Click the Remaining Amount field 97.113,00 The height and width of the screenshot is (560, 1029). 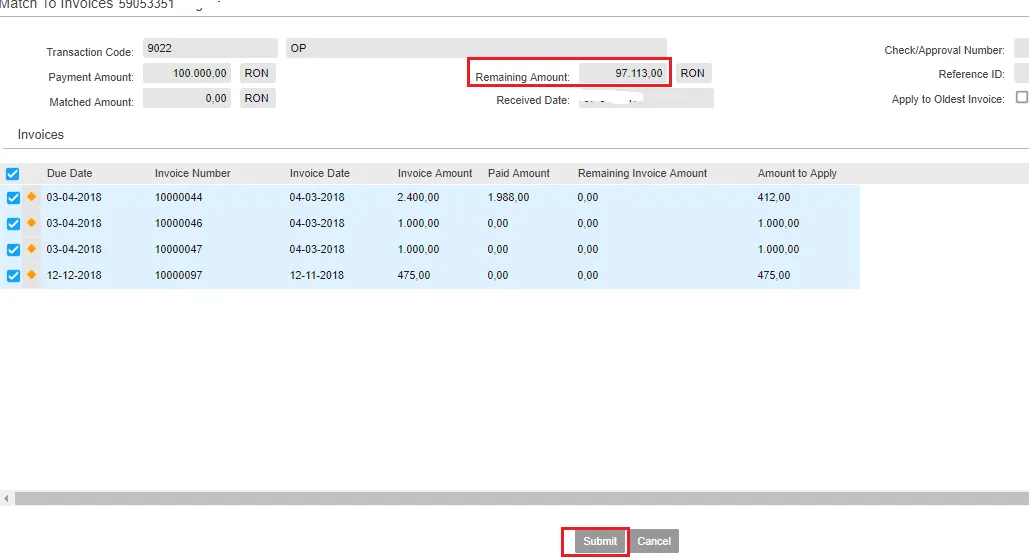(623, 73)
